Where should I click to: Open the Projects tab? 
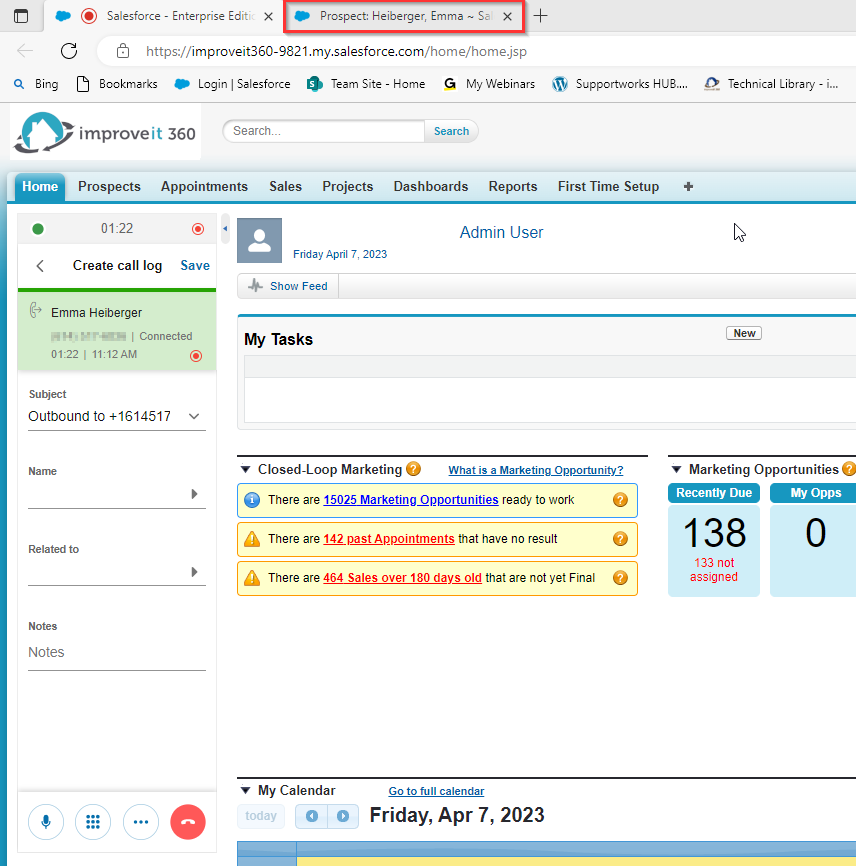coord(348,187)
